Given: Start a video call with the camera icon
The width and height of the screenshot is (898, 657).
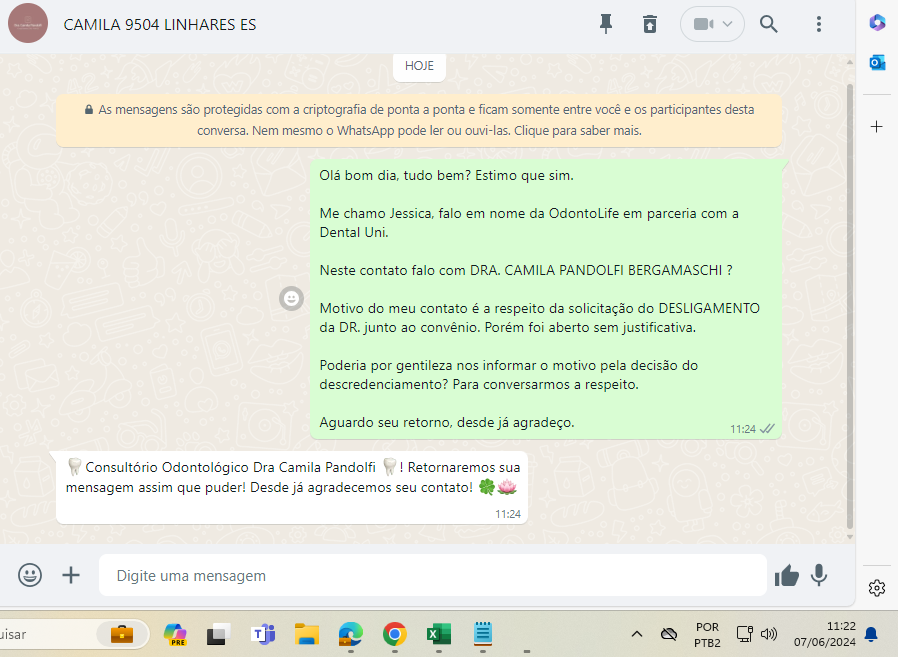Looking at the screenshot, I should (703, 24).
